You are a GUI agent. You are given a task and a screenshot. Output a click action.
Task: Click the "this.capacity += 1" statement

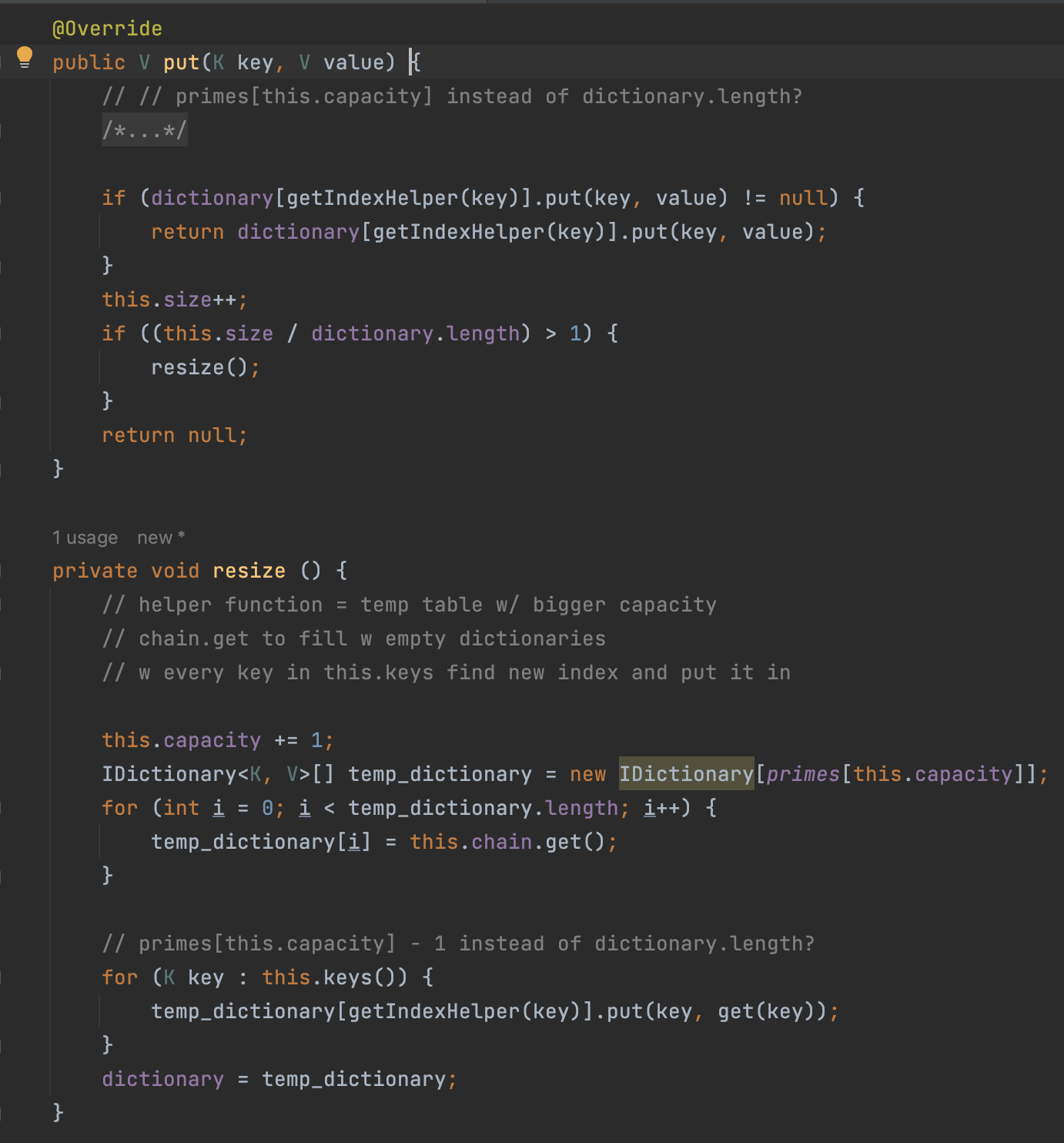click(217, 740)
